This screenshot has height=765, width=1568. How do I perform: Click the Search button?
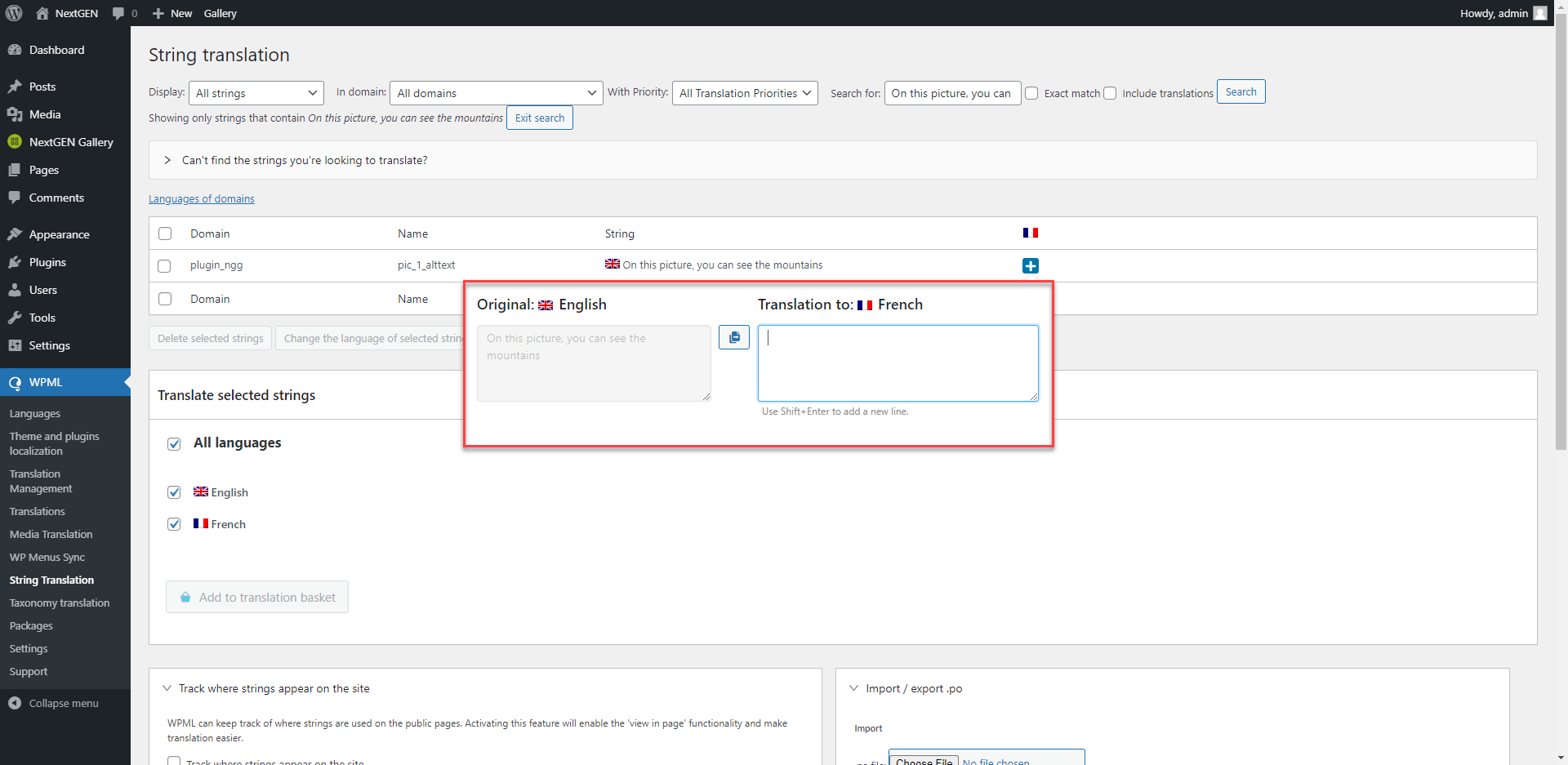(1241, 91)
